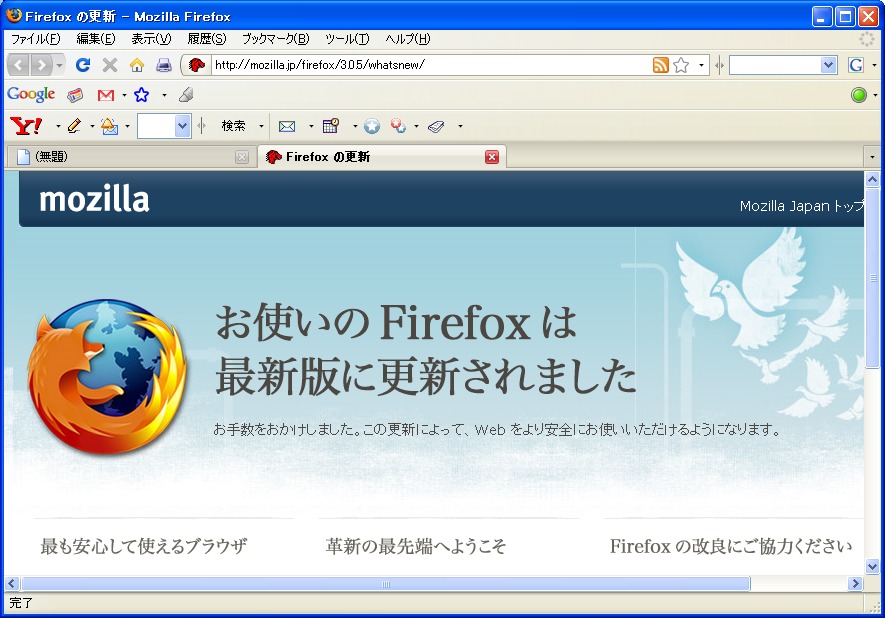
Task: Bookmark this page with the star icon
Action: point(681,65)
